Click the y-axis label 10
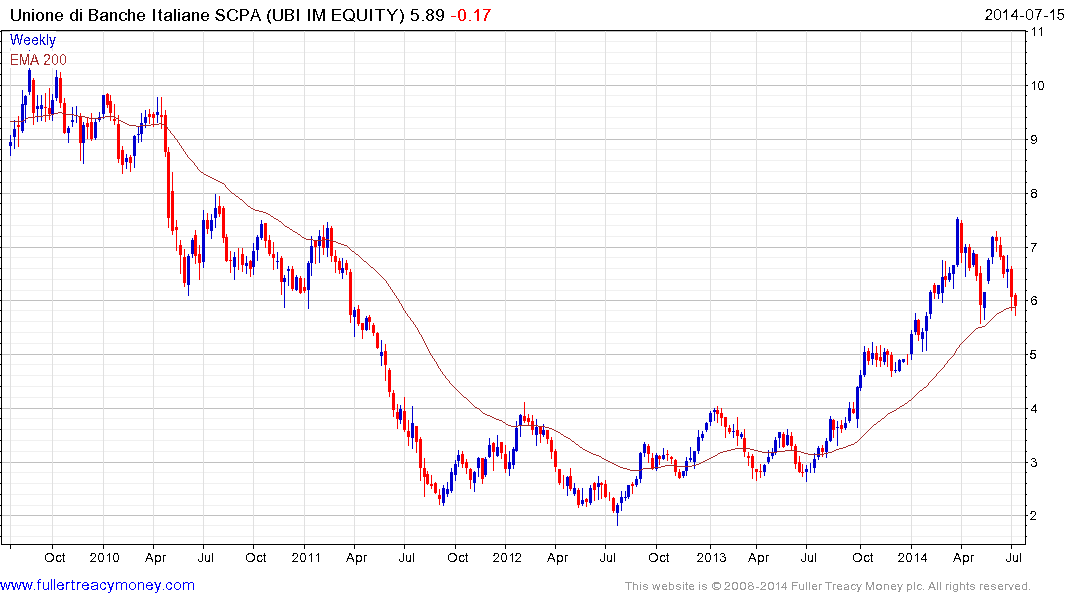 click(x=1037, y=86)
